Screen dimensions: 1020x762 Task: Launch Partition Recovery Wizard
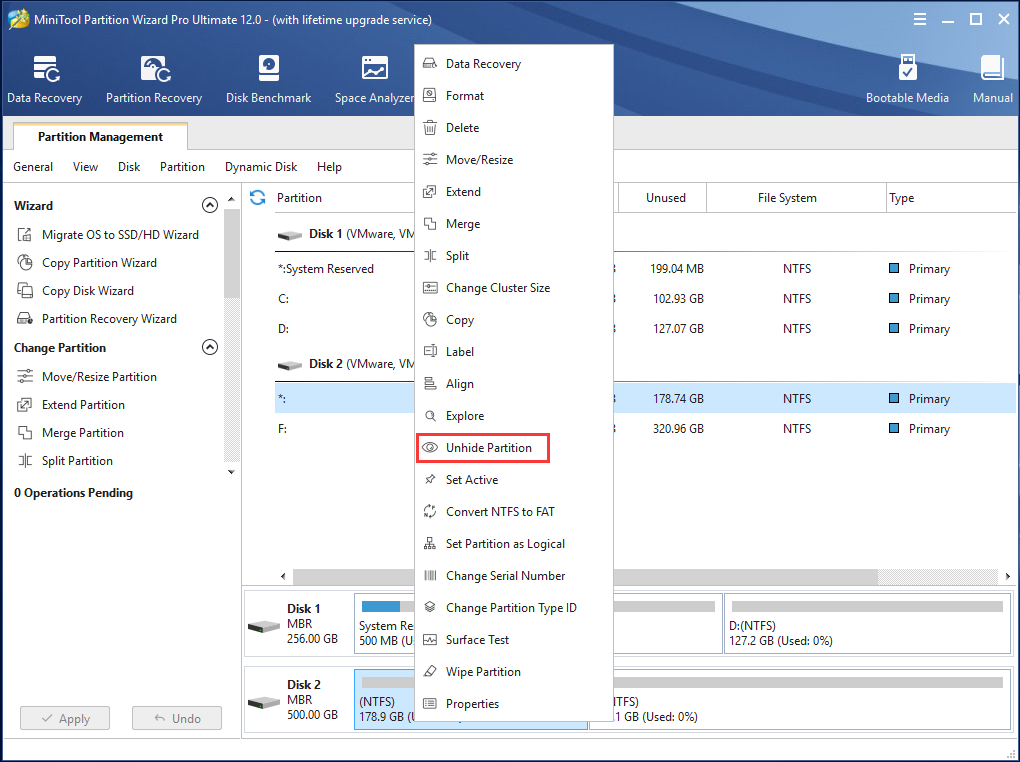coord(111,318)
